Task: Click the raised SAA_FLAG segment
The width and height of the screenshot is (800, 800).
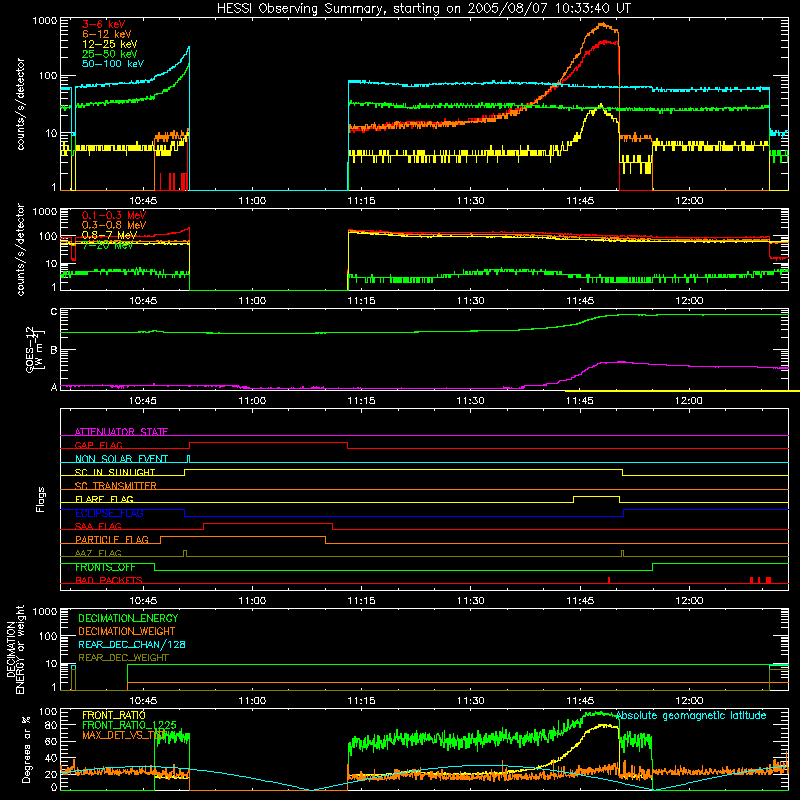Action: click(268, 523)
